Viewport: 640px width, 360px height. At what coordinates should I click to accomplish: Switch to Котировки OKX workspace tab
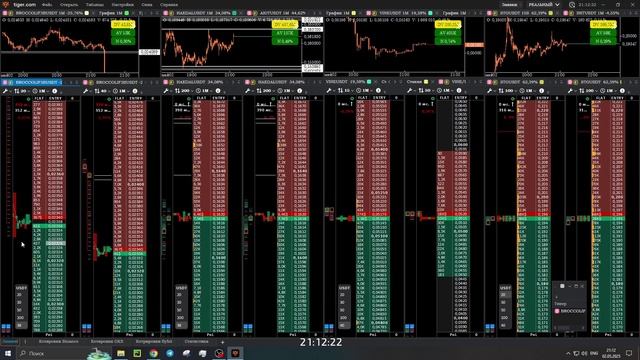coord(107,341)
